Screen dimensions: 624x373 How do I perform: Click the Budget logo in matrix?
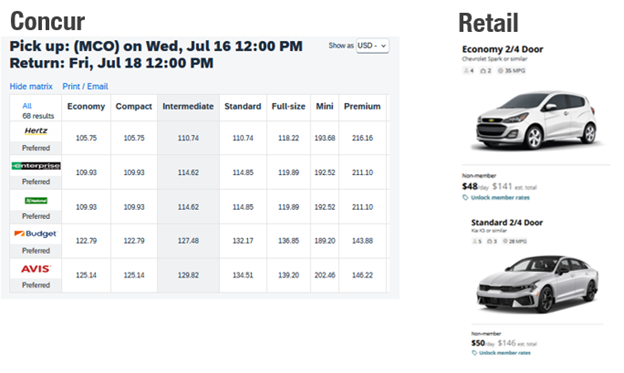36,234
